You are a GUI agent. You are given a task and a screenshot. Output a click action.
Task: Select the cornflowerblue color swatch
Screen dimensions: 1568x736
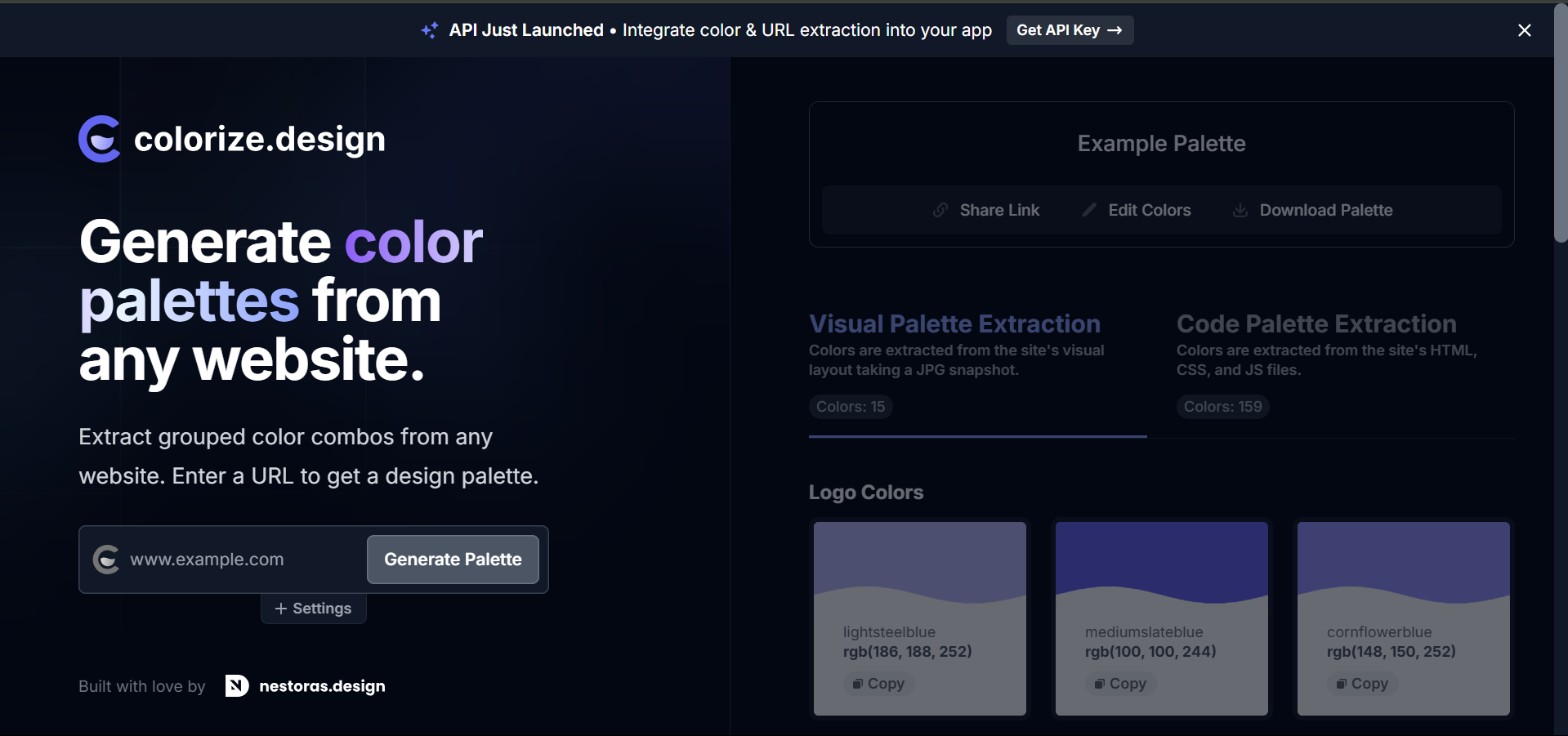1404,564
